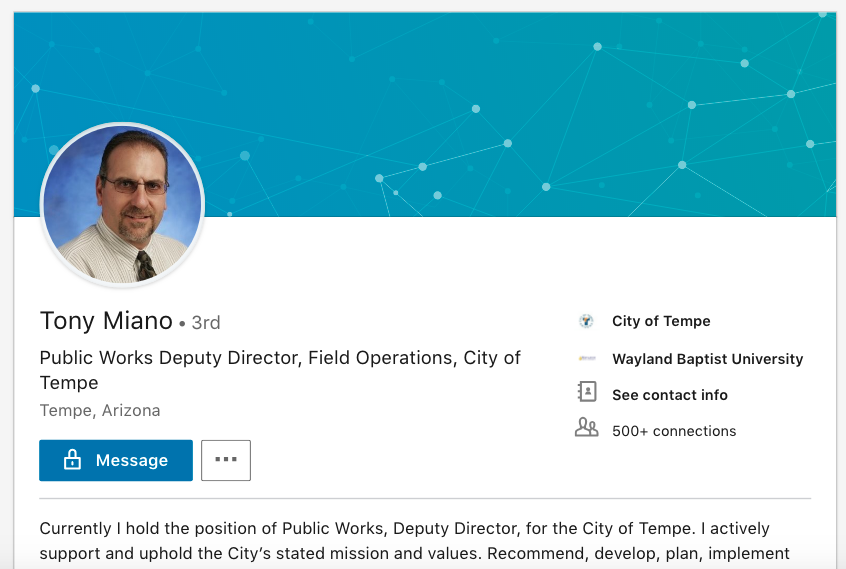Screen dimensions: 846x569
Task: Click the City of Tempe logo icon
Action: click(x=586, y=322)
